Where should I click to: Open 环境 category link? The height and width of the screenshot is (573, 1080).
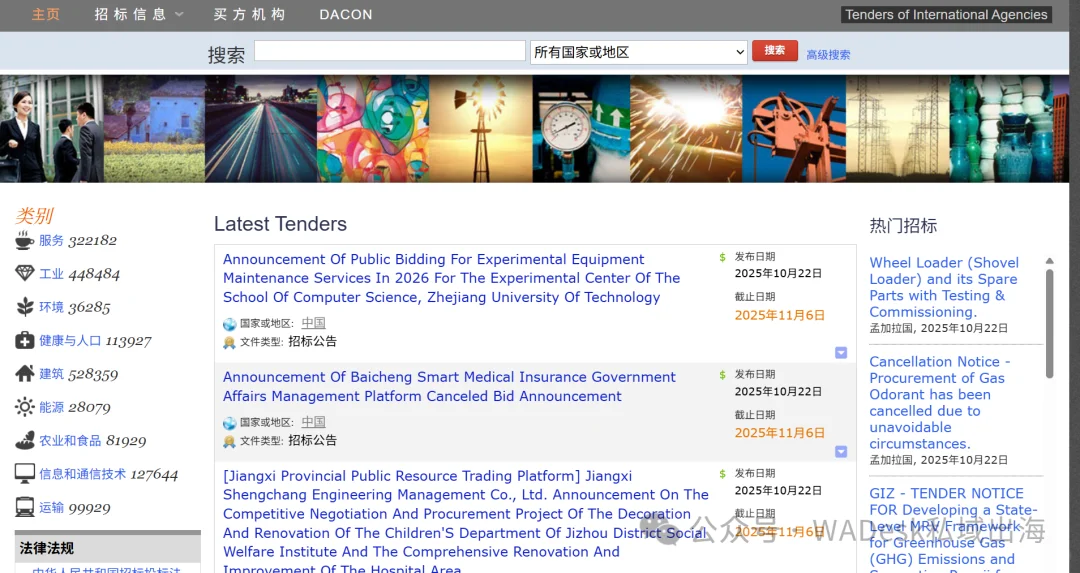pos(51,307)
